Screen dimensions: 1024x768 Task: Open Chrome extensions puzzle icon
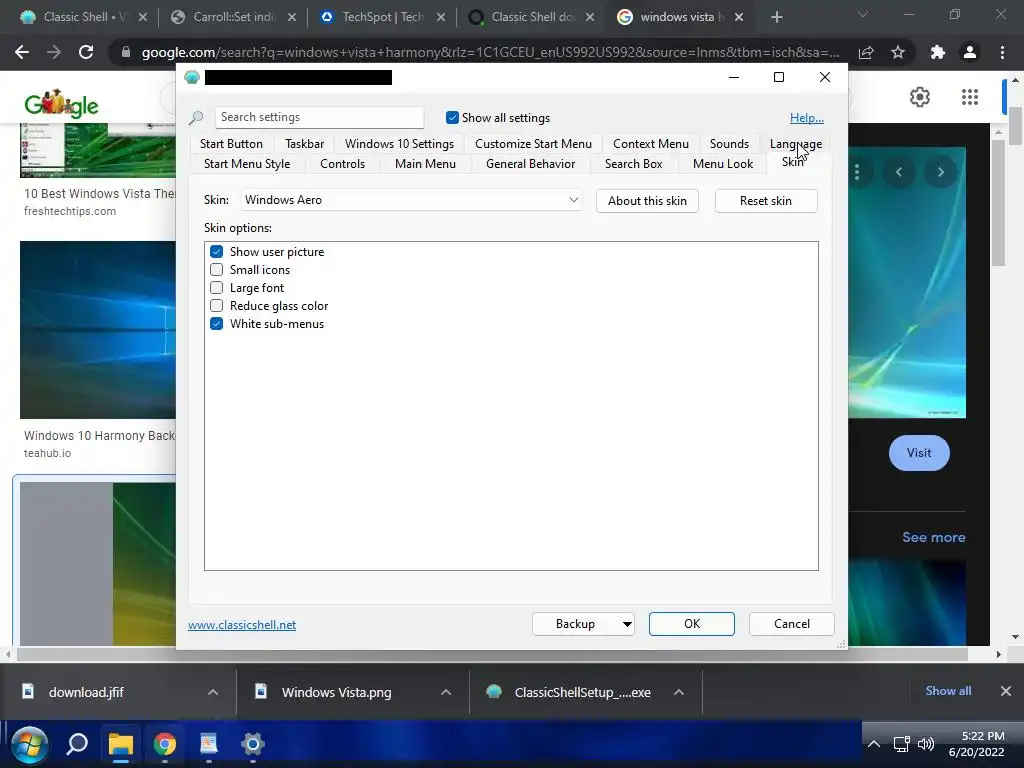(x=938, y=52)
